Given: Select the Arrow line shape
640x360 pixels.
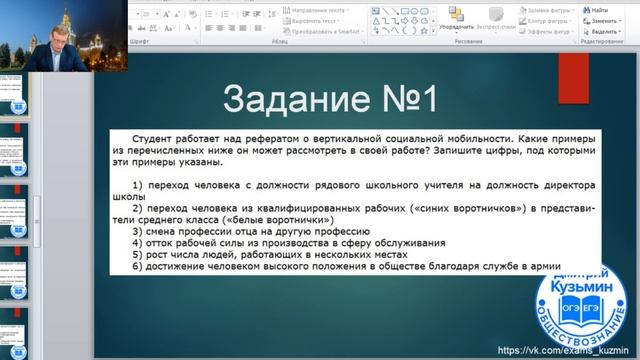Looking at the screenshot, I should tap(395, 11).
